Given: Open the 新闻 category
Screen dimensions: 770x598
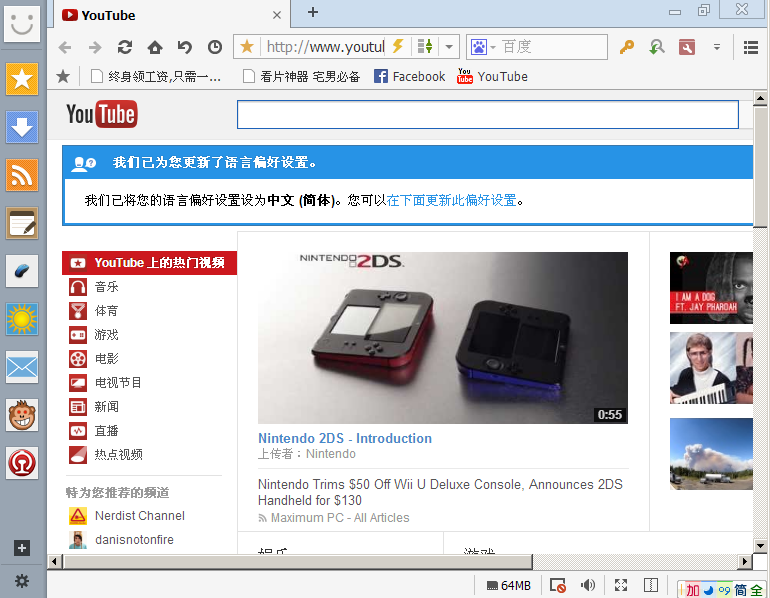Looking at the screenshot, I should tap(94, 407).
